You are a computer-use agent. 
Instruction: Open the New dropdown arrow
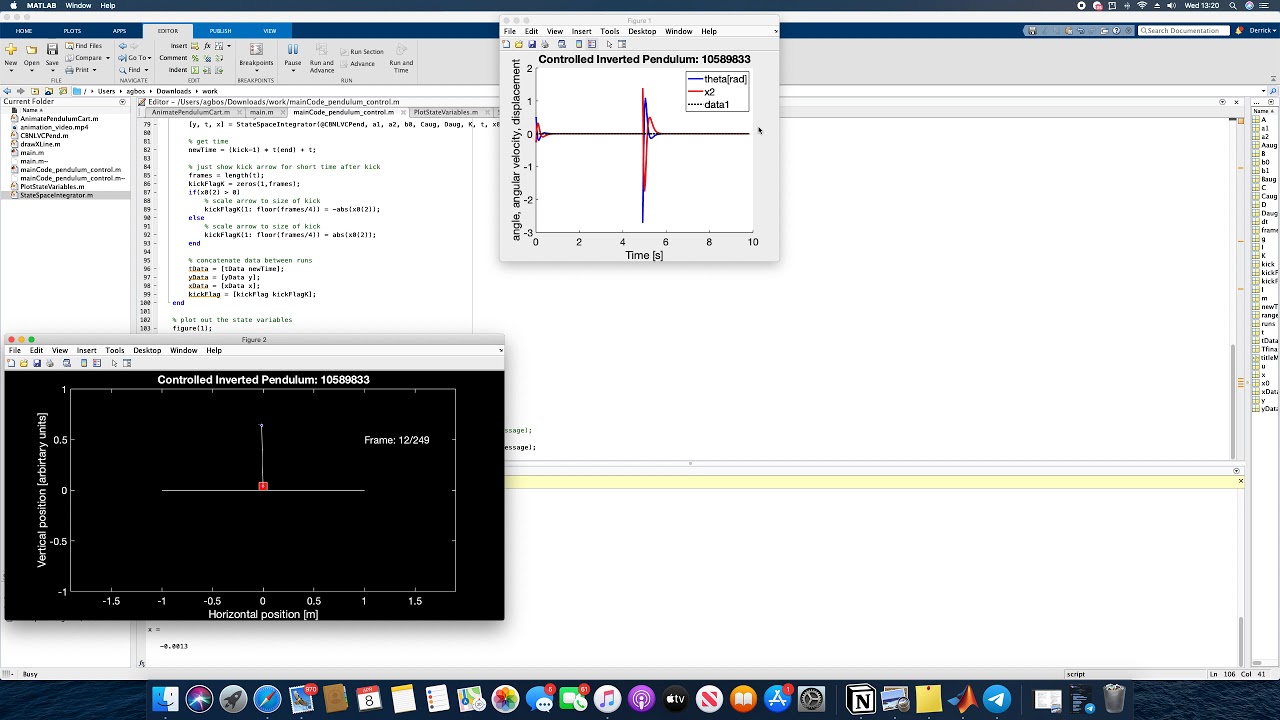tap(10, 70)
